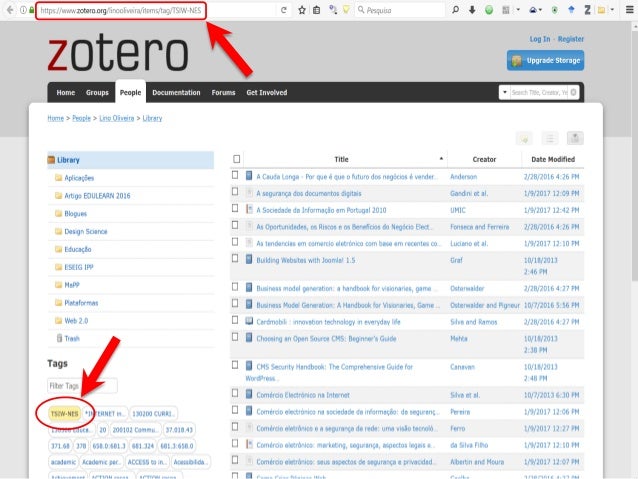
Task: Go to the Forums tab
Action: pyautogui.click(x=223, y=92)
